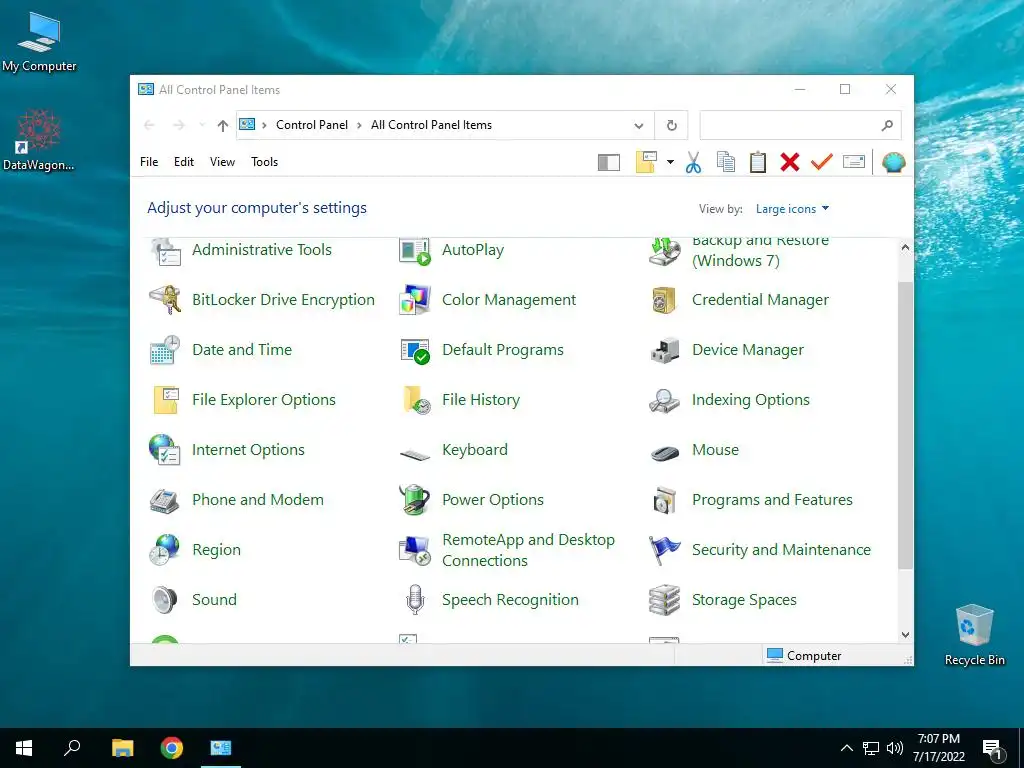Select the My Computer desktop icon
Viewport: 1024px width, 768px height.
pos(39,42)
